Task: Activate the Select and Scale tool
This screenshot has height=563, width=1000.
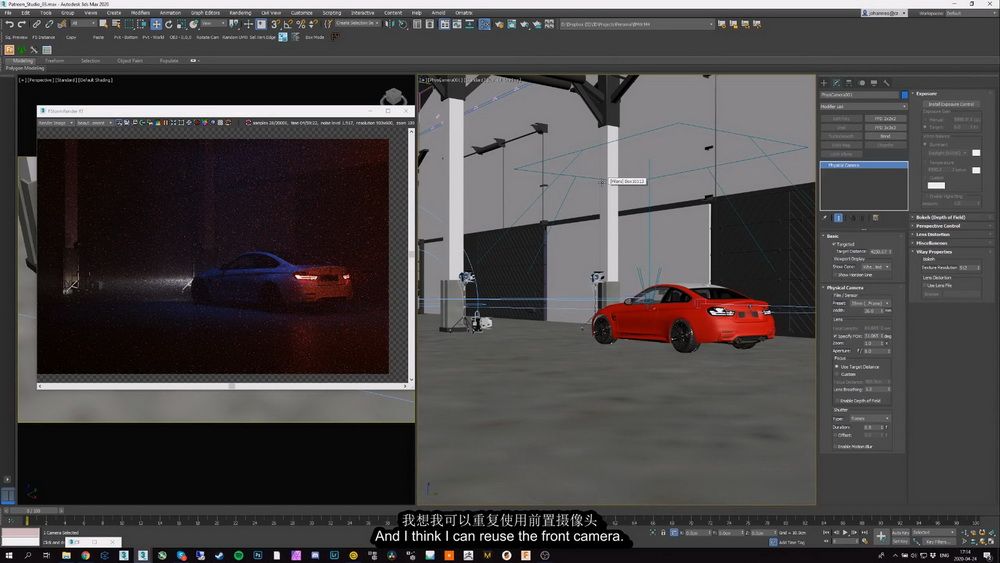Action: (181, 24)
